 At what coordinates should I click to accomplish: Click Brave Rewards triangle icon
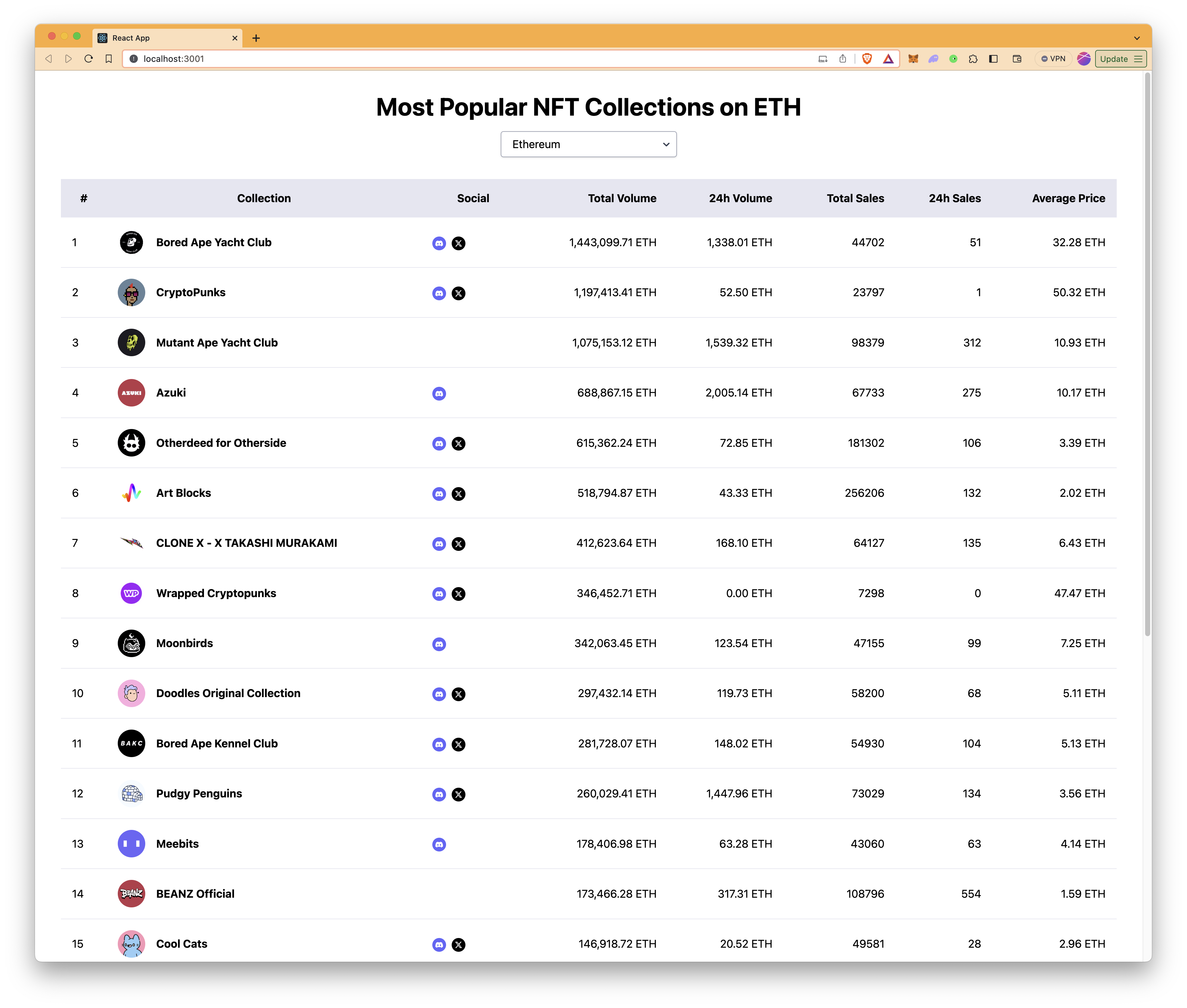(x=888, y=58)
